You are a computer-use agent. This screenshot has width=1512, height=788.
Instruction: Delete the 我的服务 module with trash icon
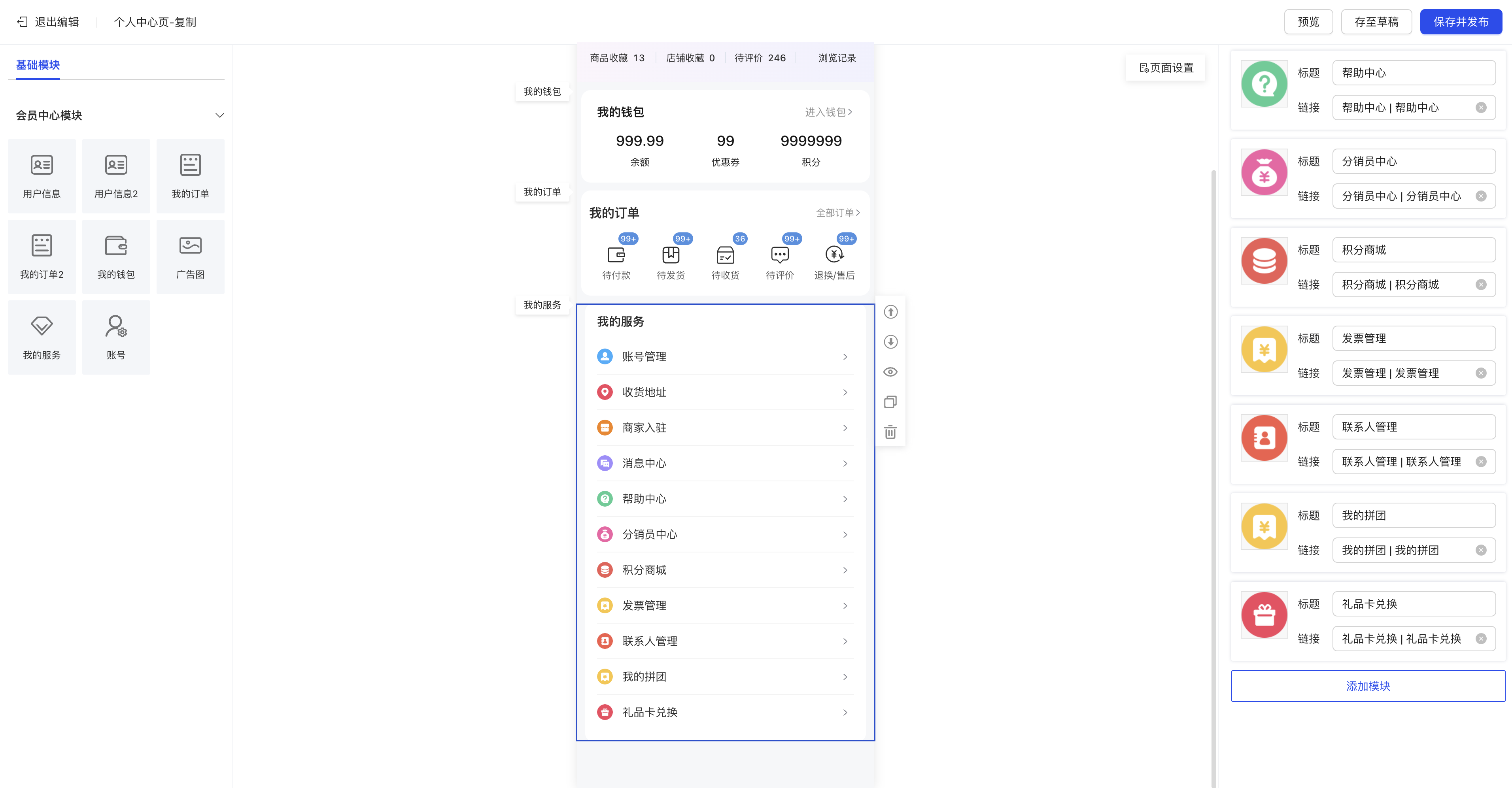[x=890, y=432]
